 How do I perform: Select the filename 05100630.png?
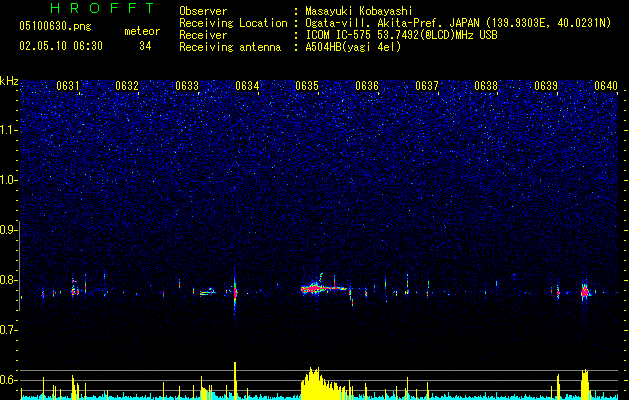click(55, 26)
